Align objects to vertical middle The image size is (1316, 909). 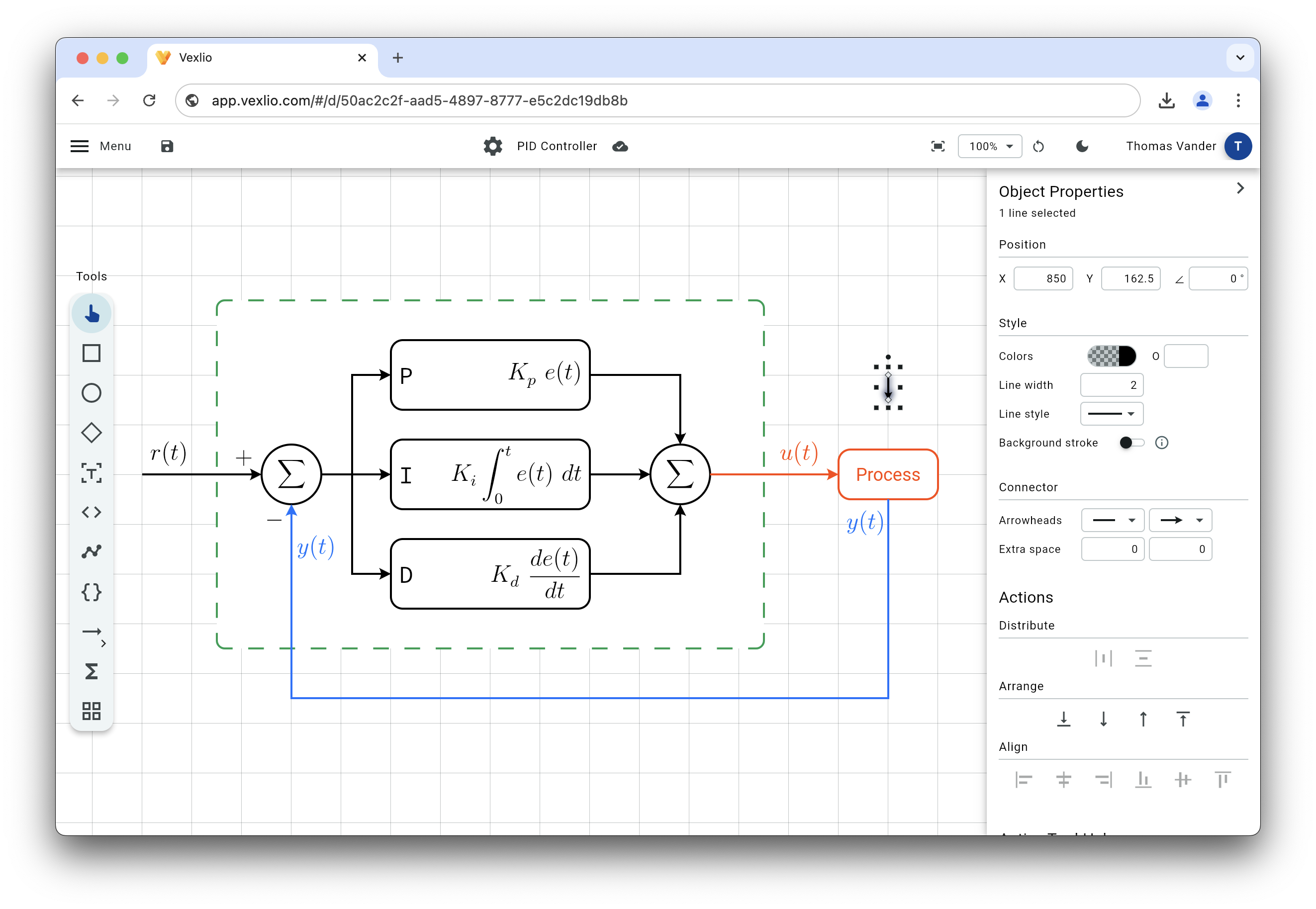(x=1183, y=780)
